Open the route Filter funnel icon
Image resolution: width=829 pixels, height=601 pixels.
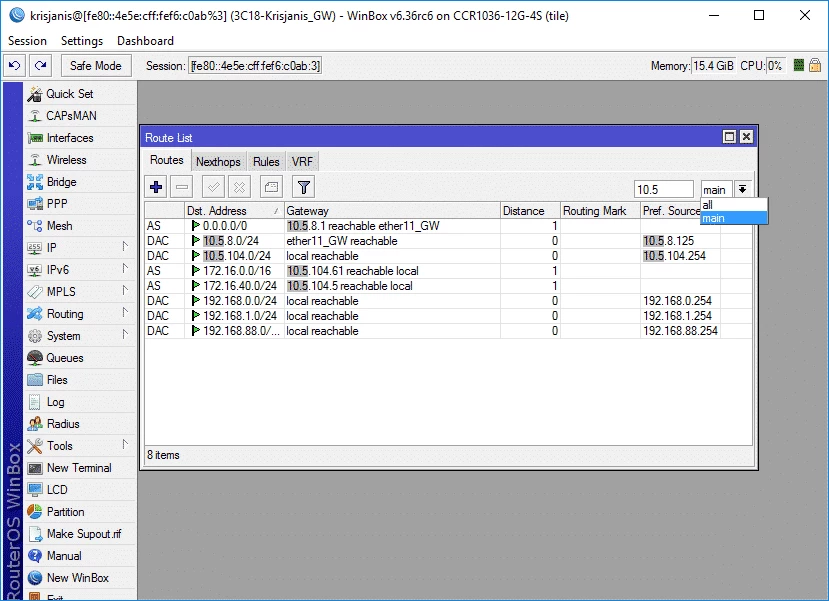[x=304, y=187]
